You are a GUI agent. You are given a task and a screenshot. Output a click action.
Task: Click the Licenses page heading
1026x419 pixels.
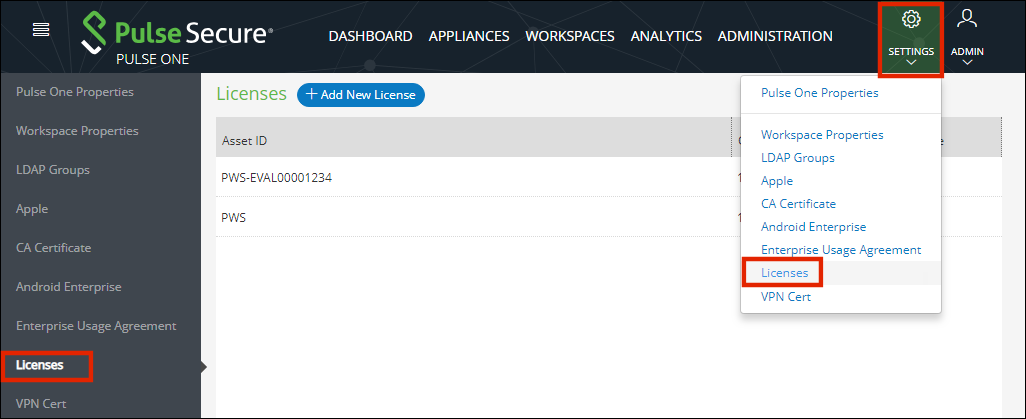tap(251, 94)
